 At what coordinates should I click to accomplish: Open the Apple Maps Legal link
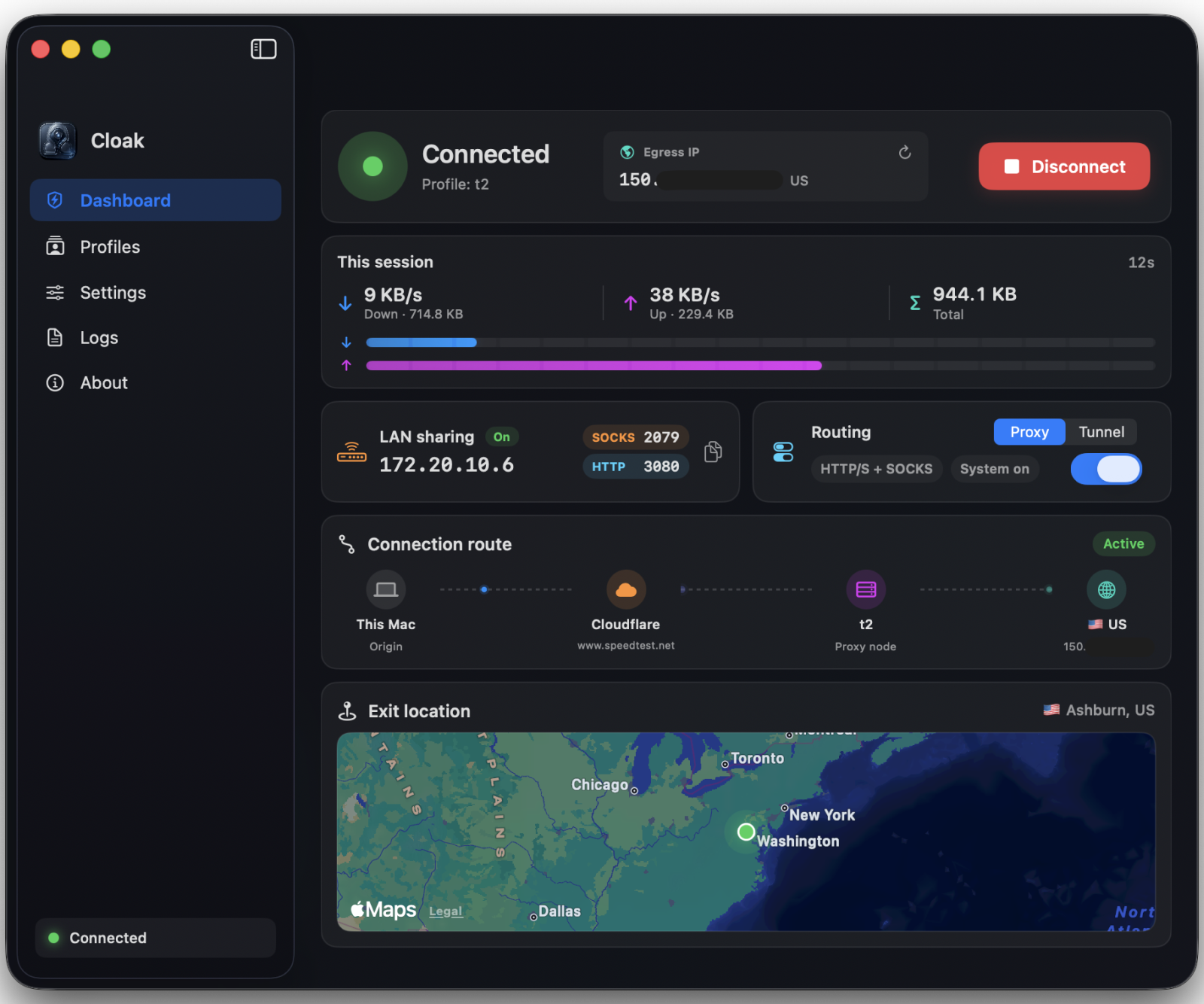[x=445, y=911]
